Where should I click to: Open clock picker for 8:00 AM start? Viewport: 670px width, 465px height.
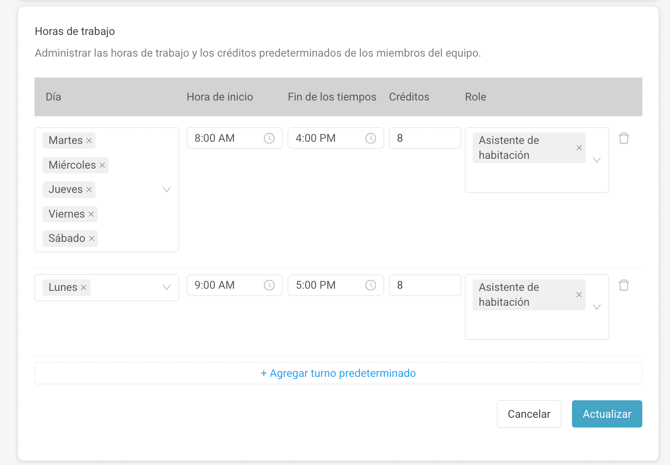pyautogui.click(x=269, y=139)
